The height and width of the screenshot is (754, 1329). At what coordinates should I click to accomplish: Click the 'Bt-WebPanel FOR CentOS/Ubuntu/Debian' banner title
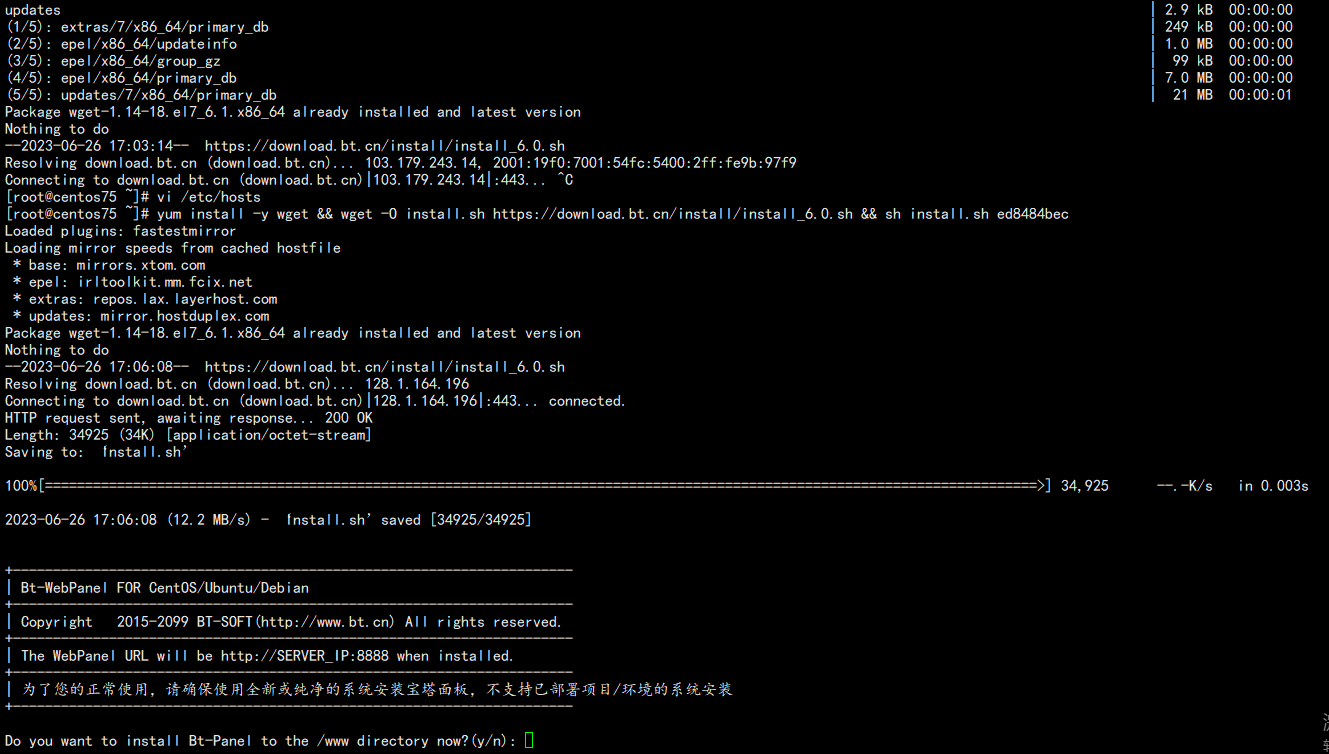(165, 588)
